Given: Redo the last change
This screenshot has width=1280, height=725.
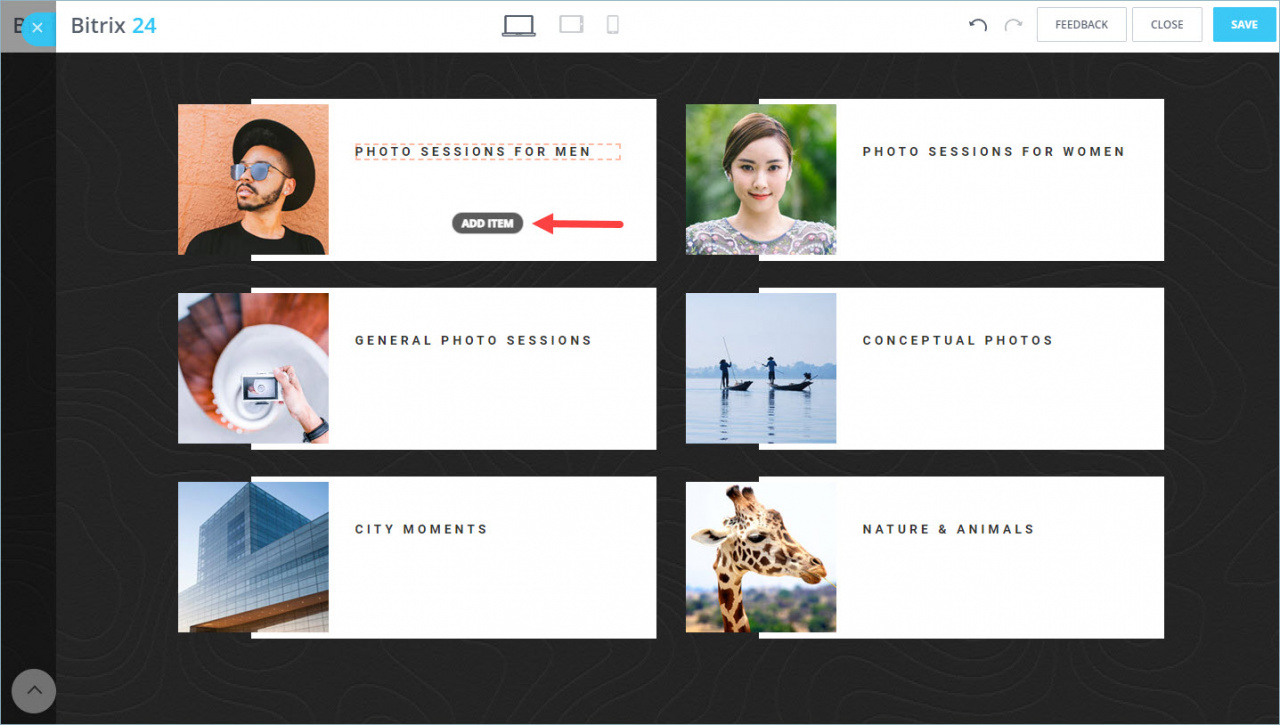Looking at the screenshot, I should pyautogui.click(x=1013, y=24).
